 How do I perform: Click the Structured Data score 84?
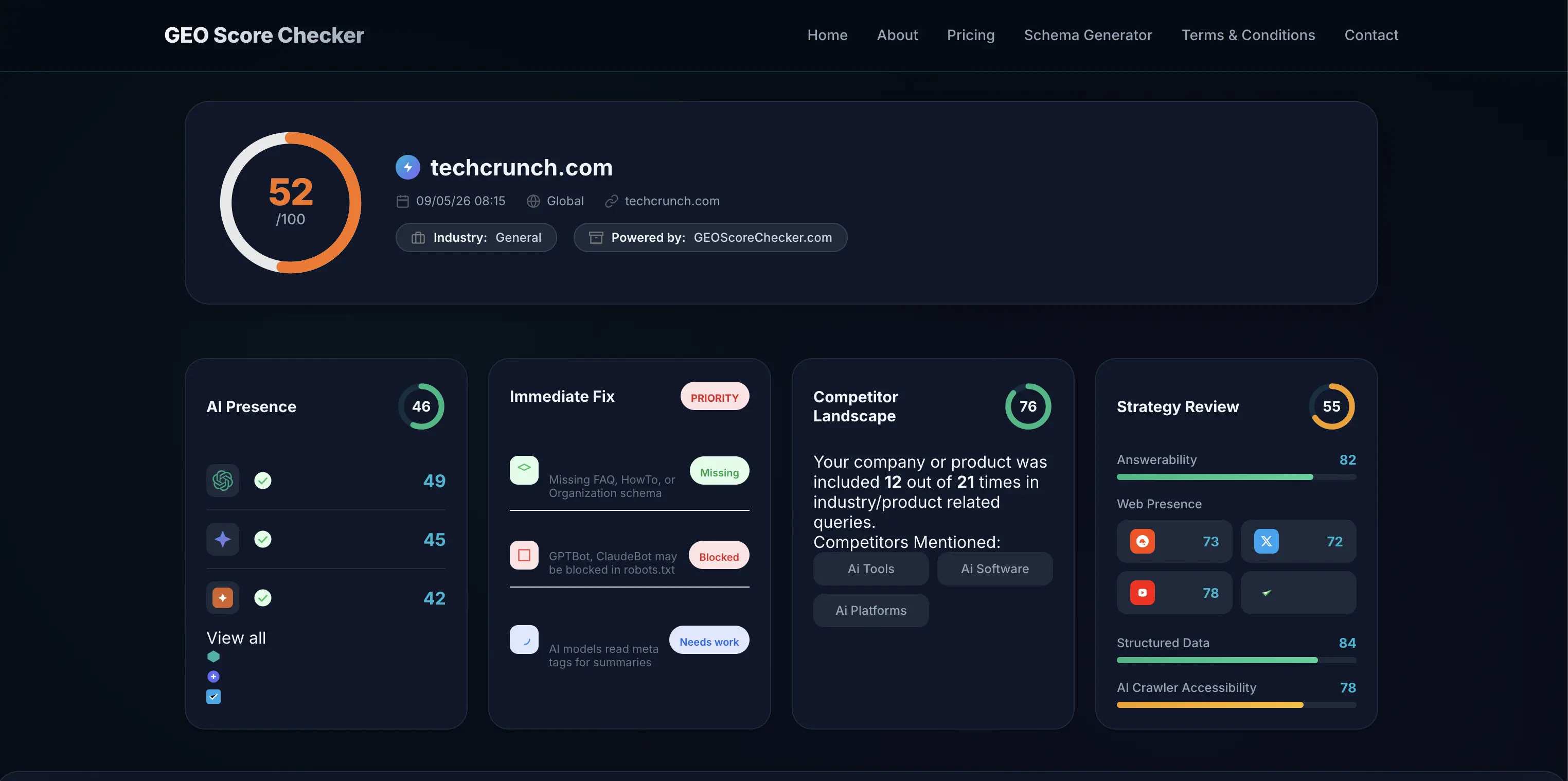[x=1347, y=643]
